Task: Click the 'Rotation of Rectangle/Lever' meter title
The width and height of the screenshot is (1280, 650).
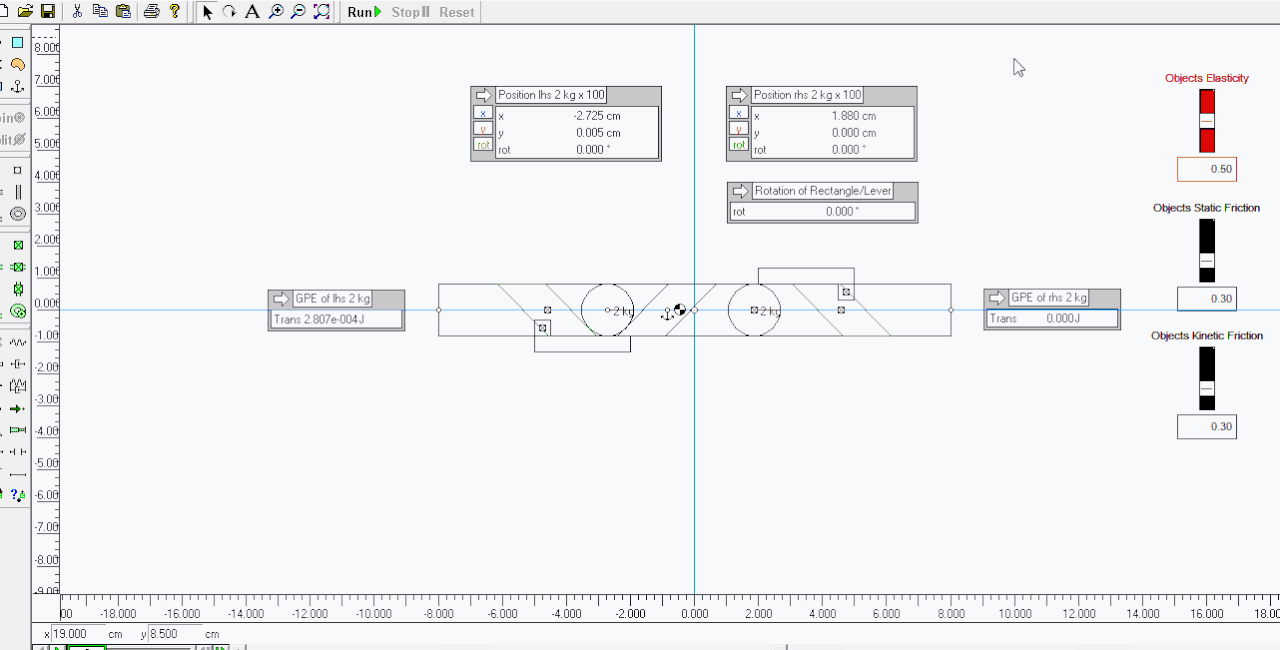Action: pos(822,191)
